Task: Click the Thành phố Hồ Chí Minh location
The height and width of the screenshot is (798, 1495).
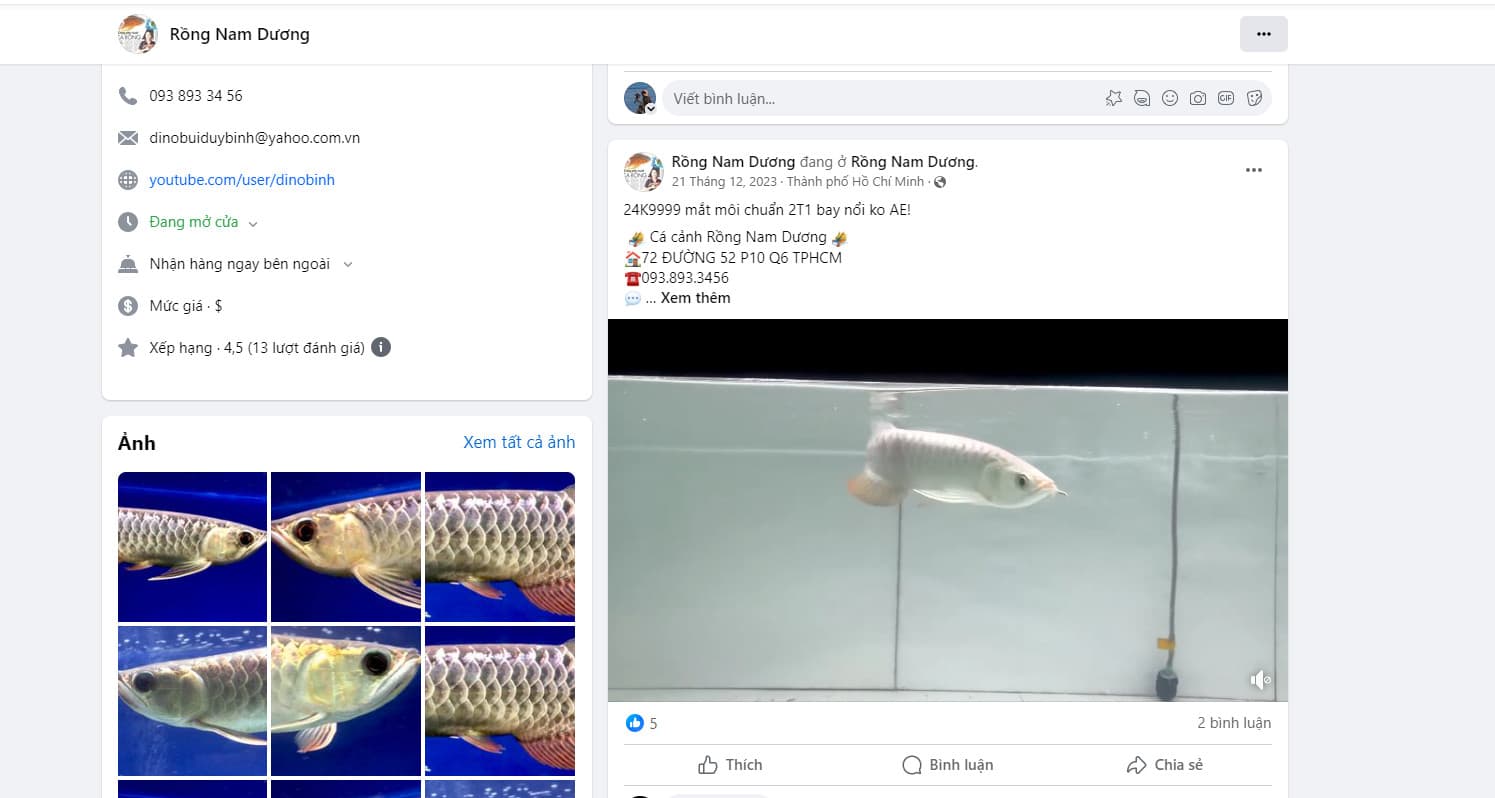Action: [x=855, y=182]
